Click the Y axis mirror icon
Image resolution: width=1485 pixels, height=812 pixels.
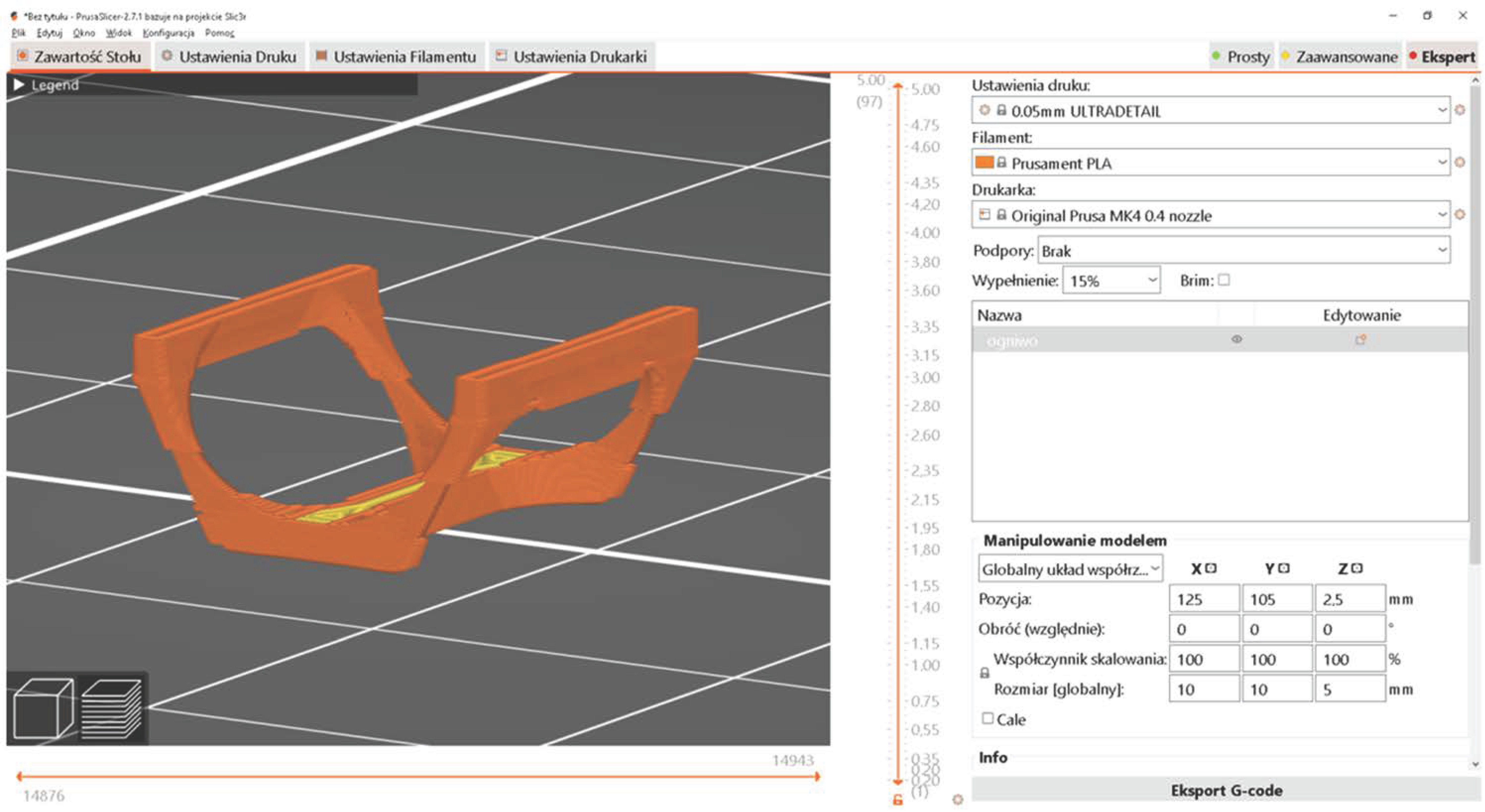coord(1284,568)
